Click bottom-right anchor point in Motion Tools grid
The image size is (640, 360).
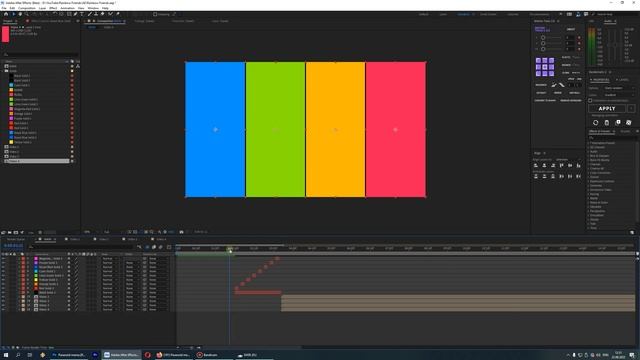pyautogui.click(x=551, y=73)
